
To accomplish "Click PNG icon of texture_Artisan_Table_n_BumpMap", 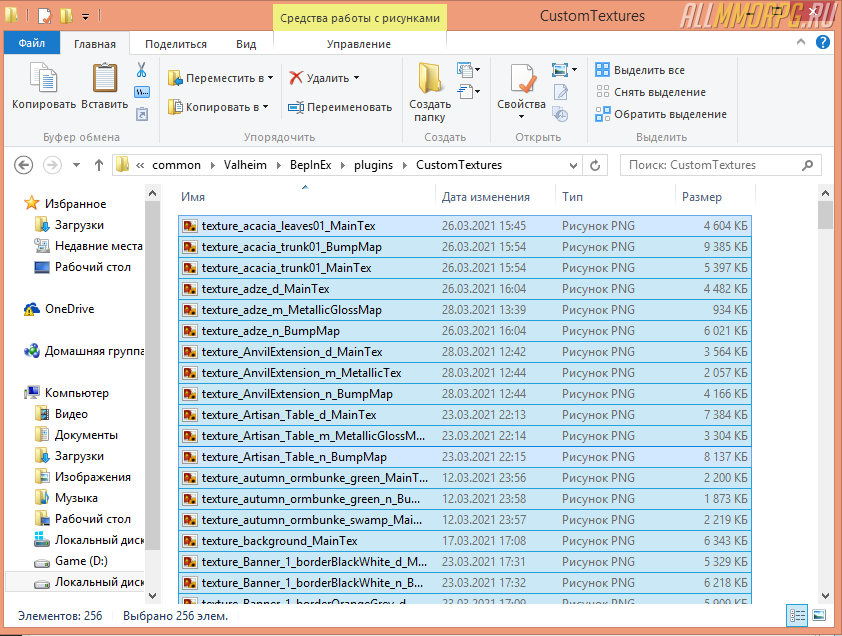I will click(x=190, y=457).
